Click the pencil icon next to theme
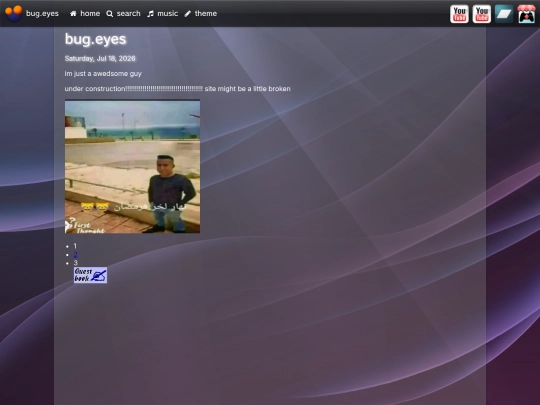Screen dimensions: 540x405 click(x=187, y=13)
